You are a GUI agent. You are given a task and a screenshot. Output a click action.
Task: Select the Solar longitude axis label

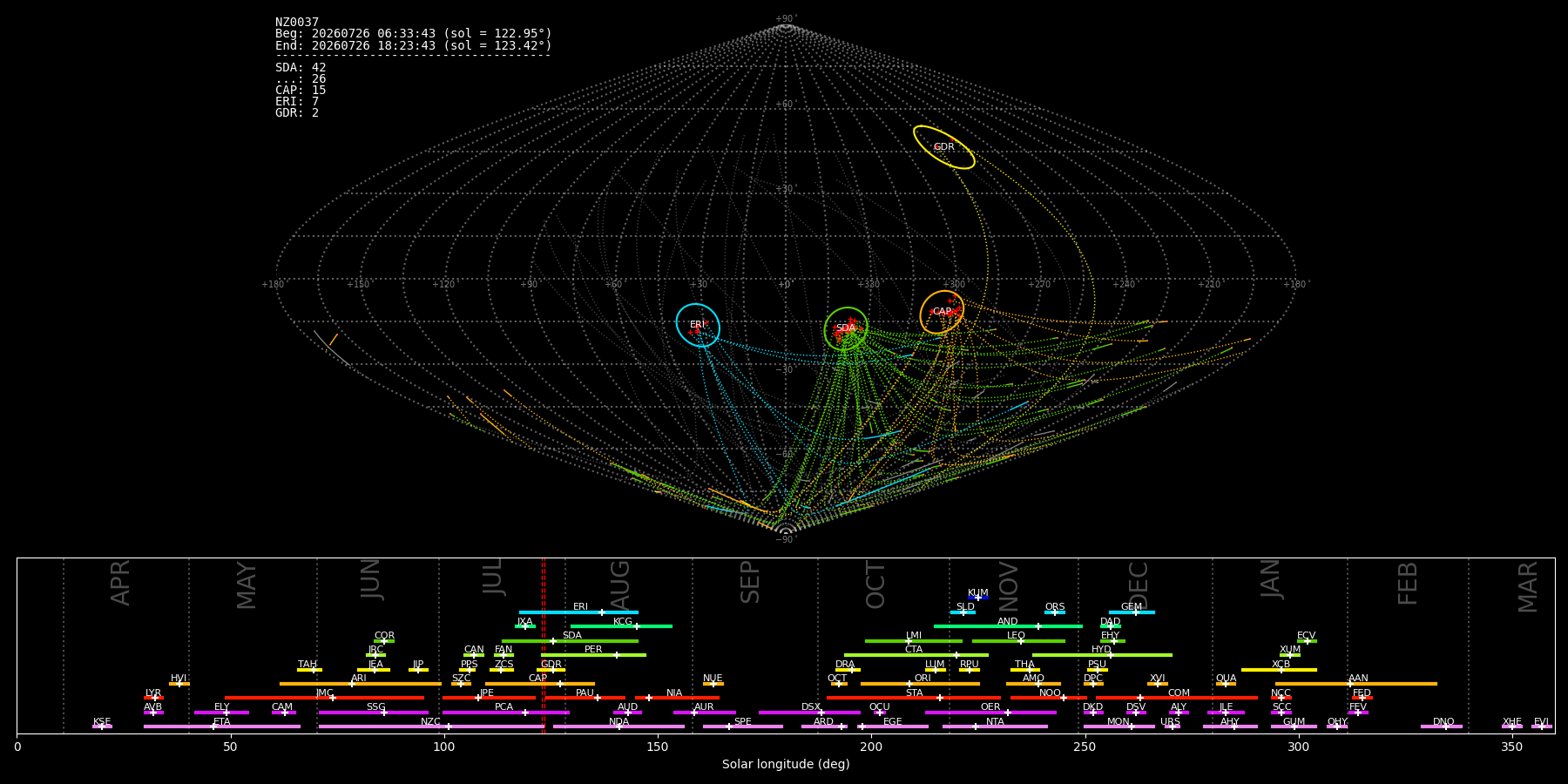(x=786, y=764)
